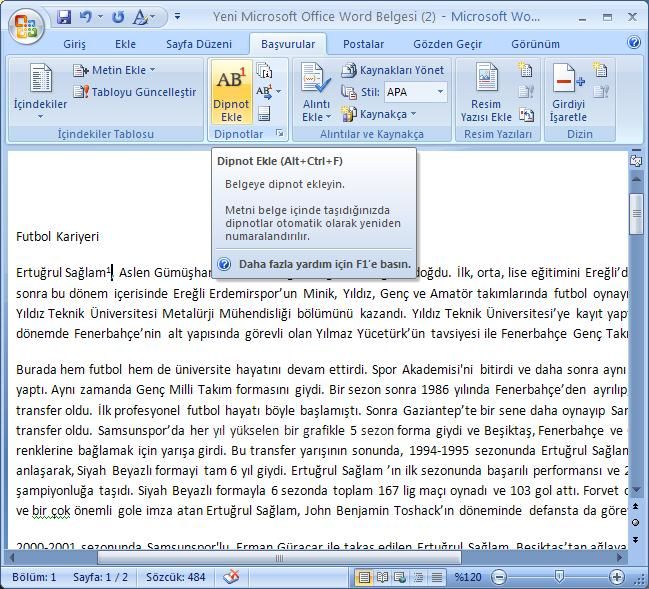Open the Gözden Geçir tab
649x589 pixels.
(447, 44)
